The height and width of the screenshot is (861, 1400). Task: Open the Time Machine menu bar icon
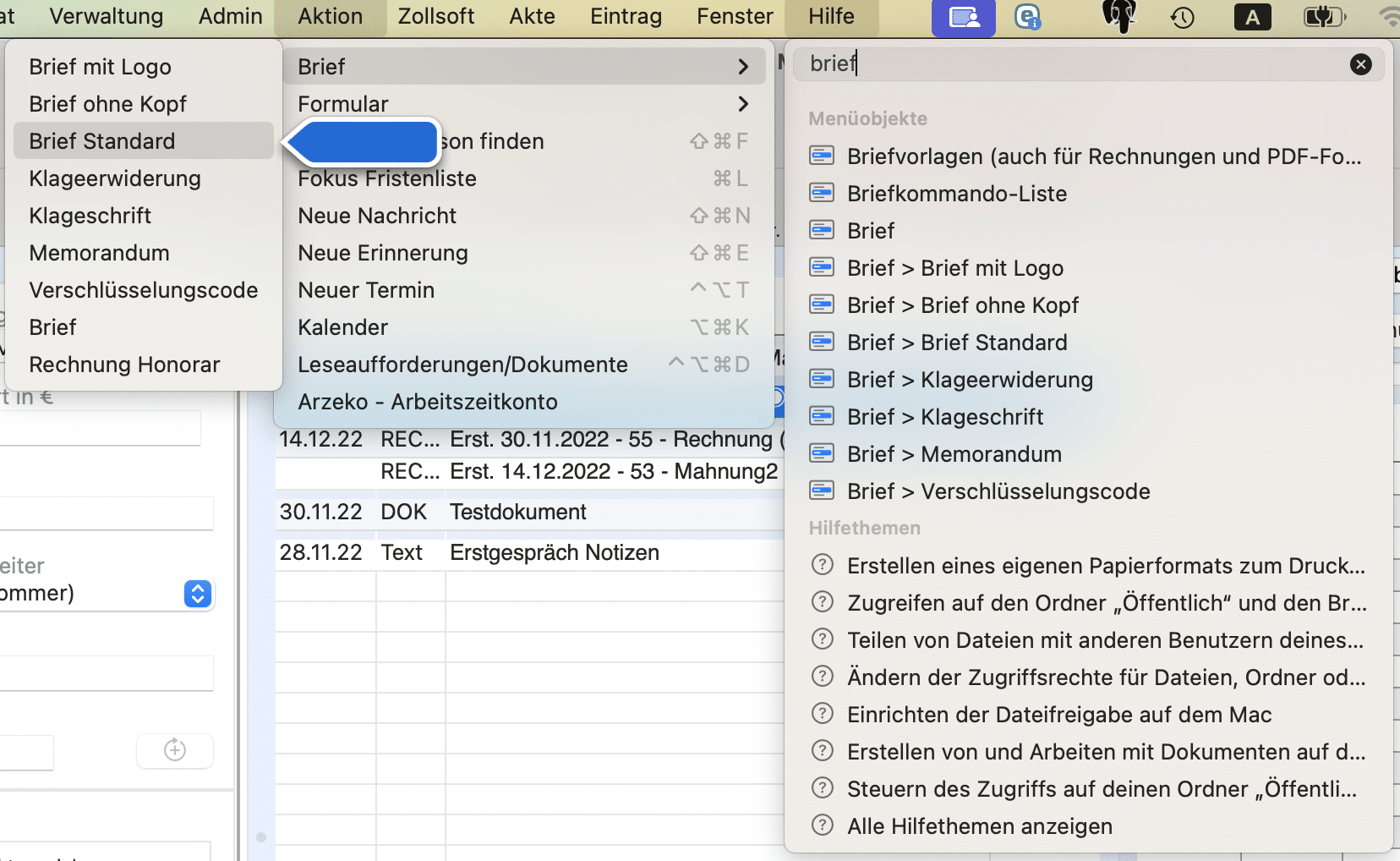[x=1182, y=17]
